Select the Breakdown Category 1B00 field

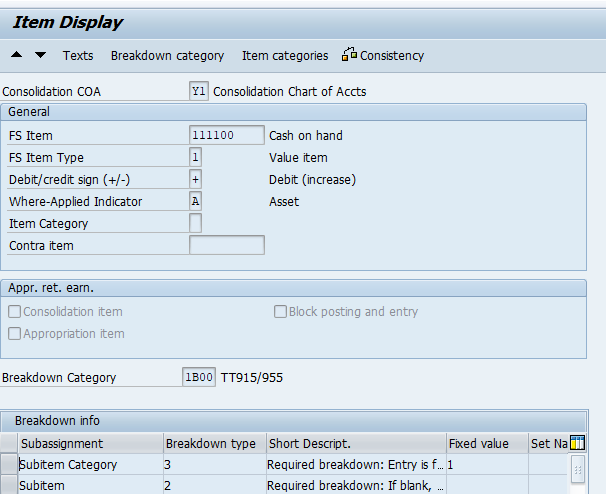pyautogui.click(x=198, y=378)
